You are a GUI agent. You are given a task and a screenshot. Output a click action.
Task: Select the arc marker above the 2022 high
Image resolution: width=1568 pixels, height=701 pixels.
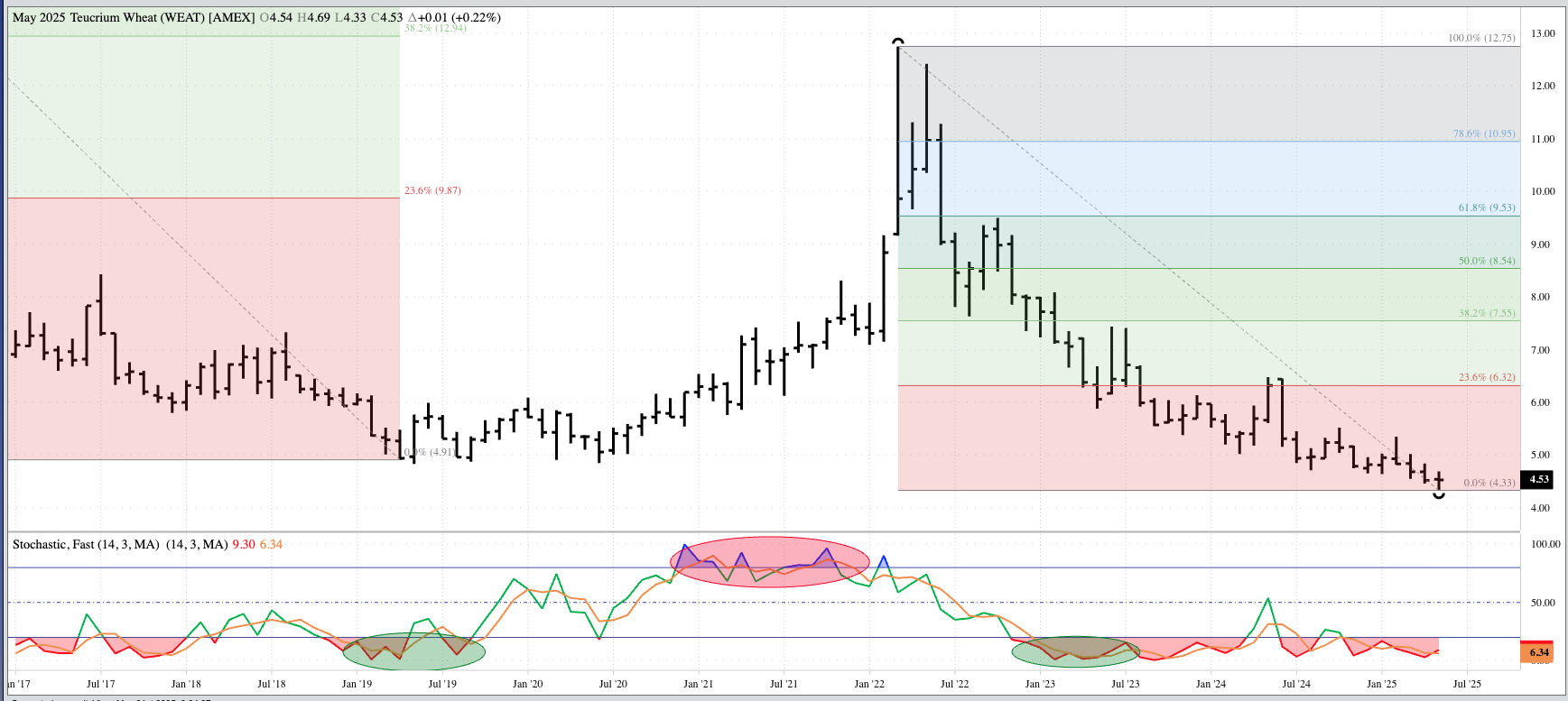897,42
